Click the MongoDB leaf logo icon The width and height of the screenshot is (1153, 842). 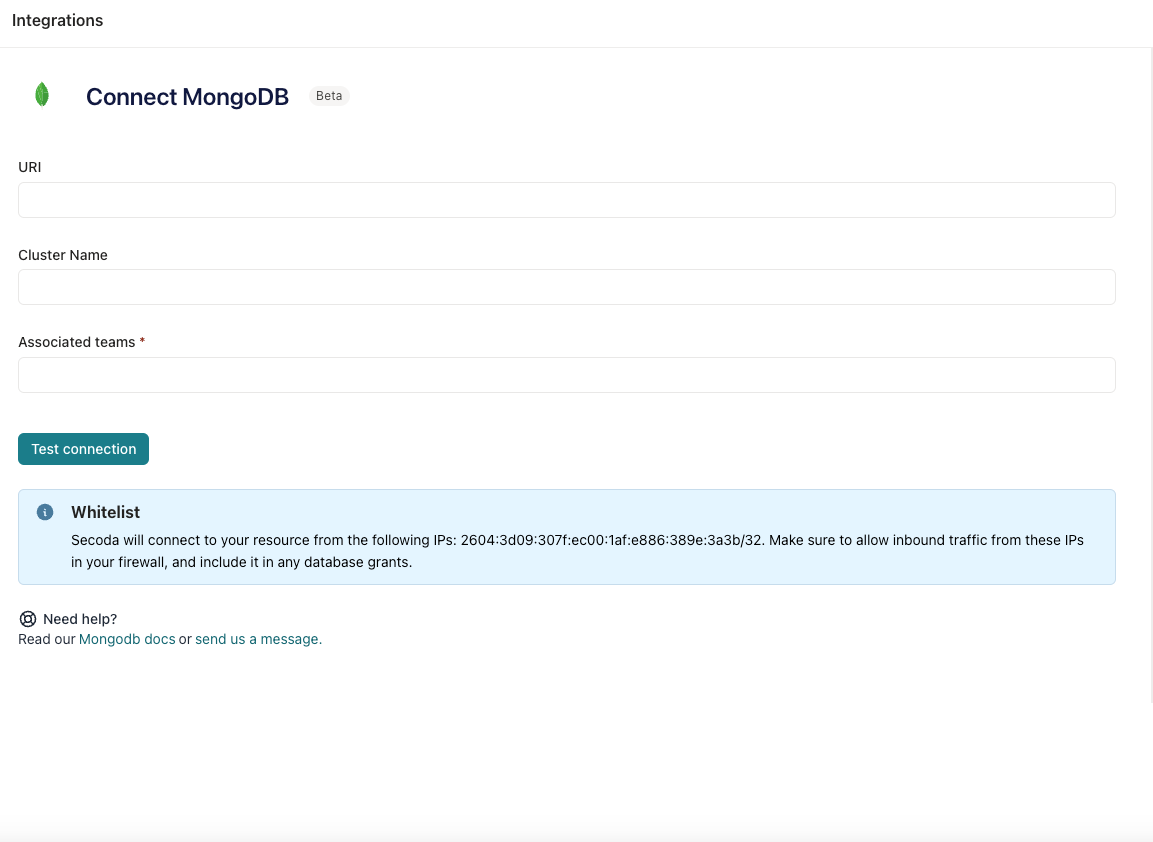pos(42,95)
